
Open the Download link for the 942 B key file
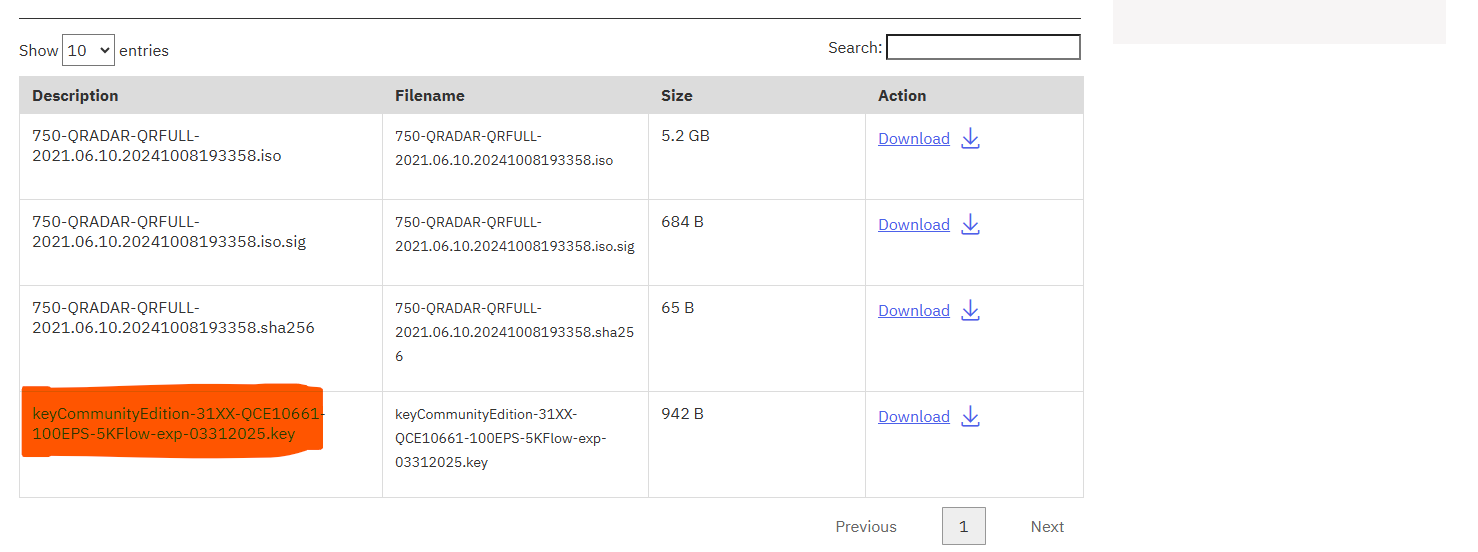coord(913,417)
